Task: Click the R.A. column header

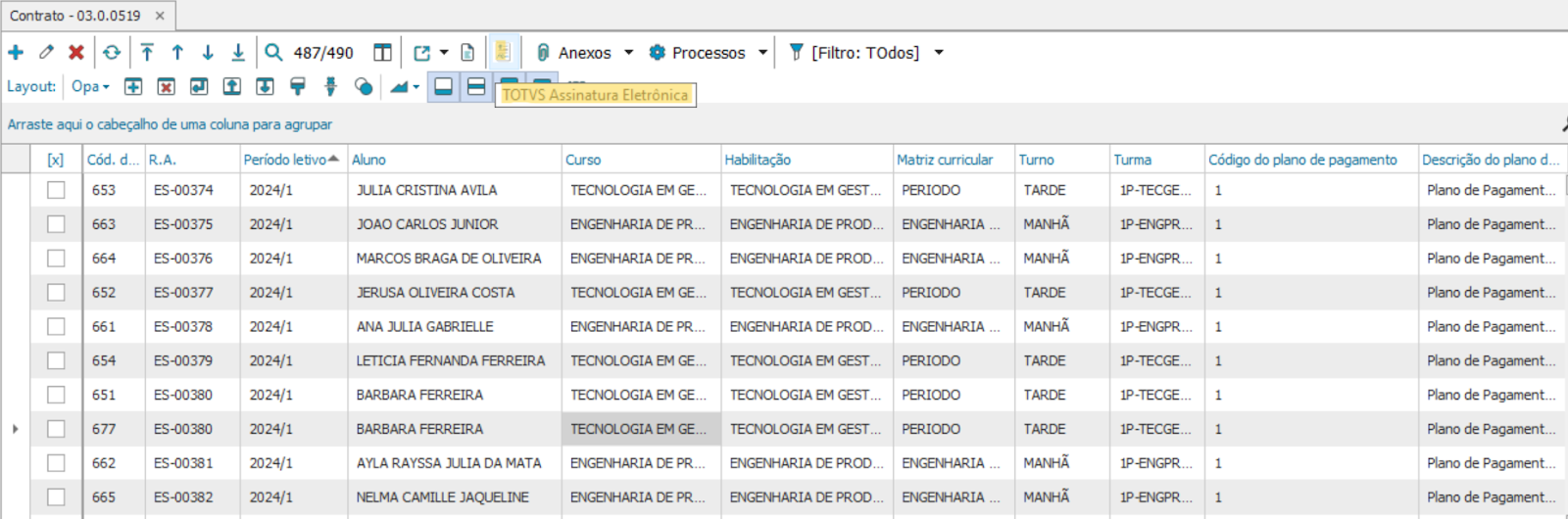Action: coord(192,160)
